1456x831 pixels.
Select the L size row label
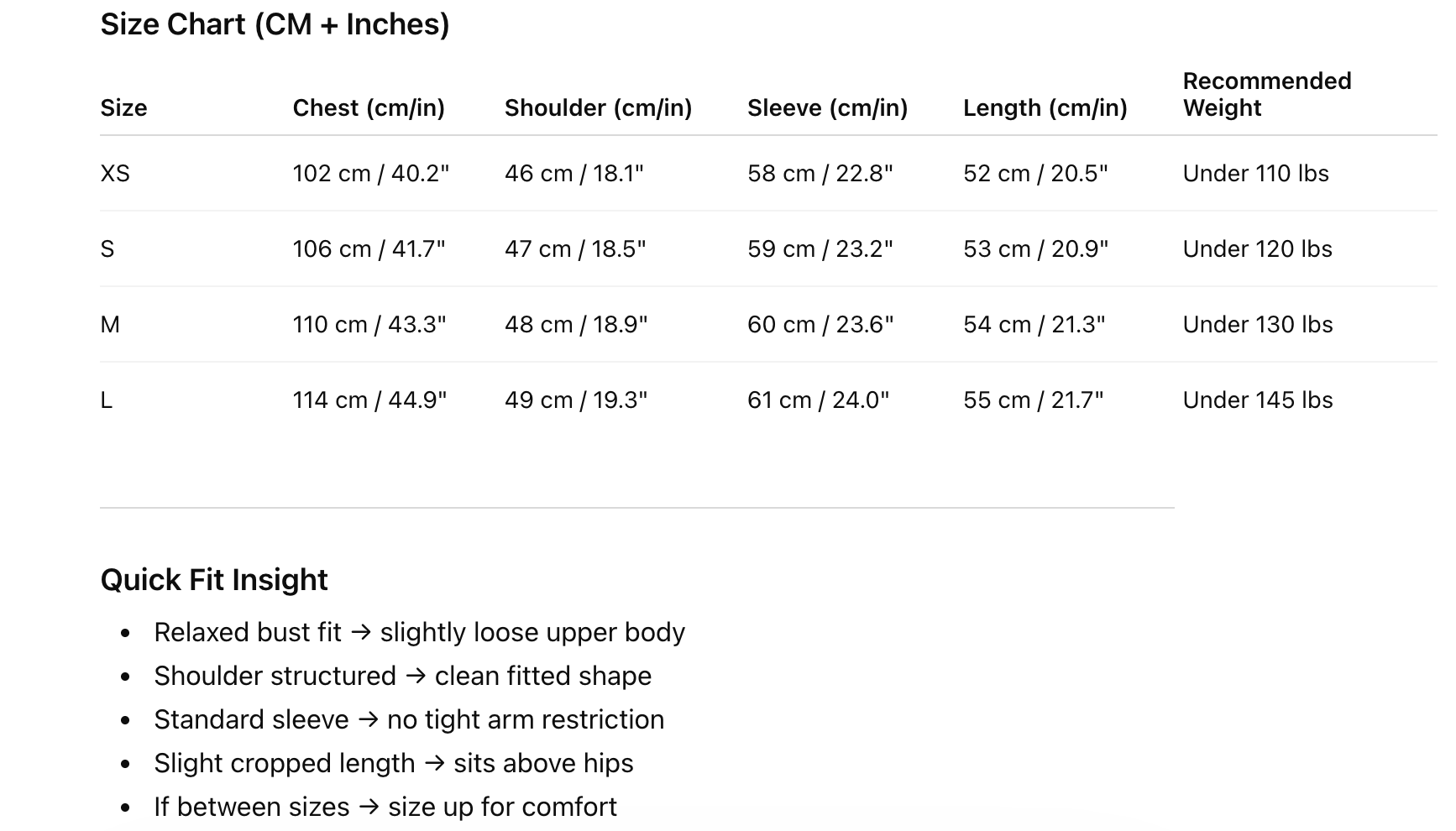(x=106, y=400)
